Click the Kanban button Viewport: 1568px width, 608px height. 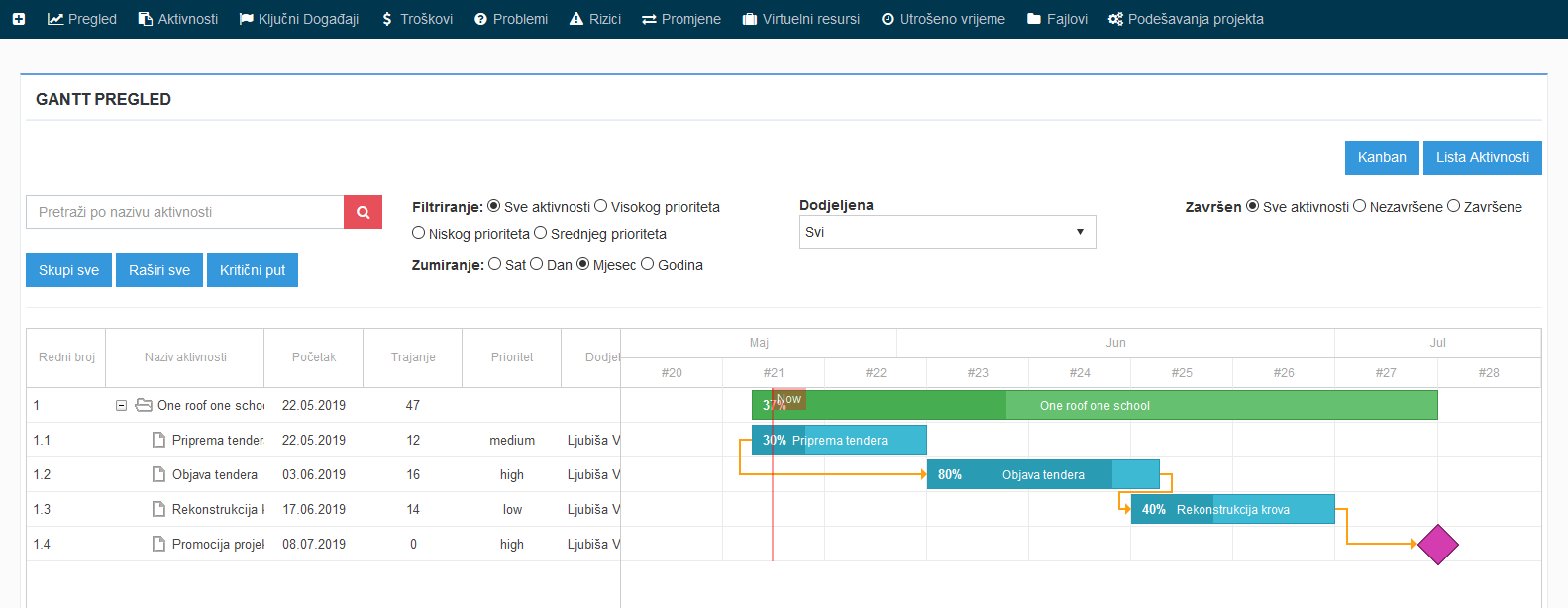1382,157
